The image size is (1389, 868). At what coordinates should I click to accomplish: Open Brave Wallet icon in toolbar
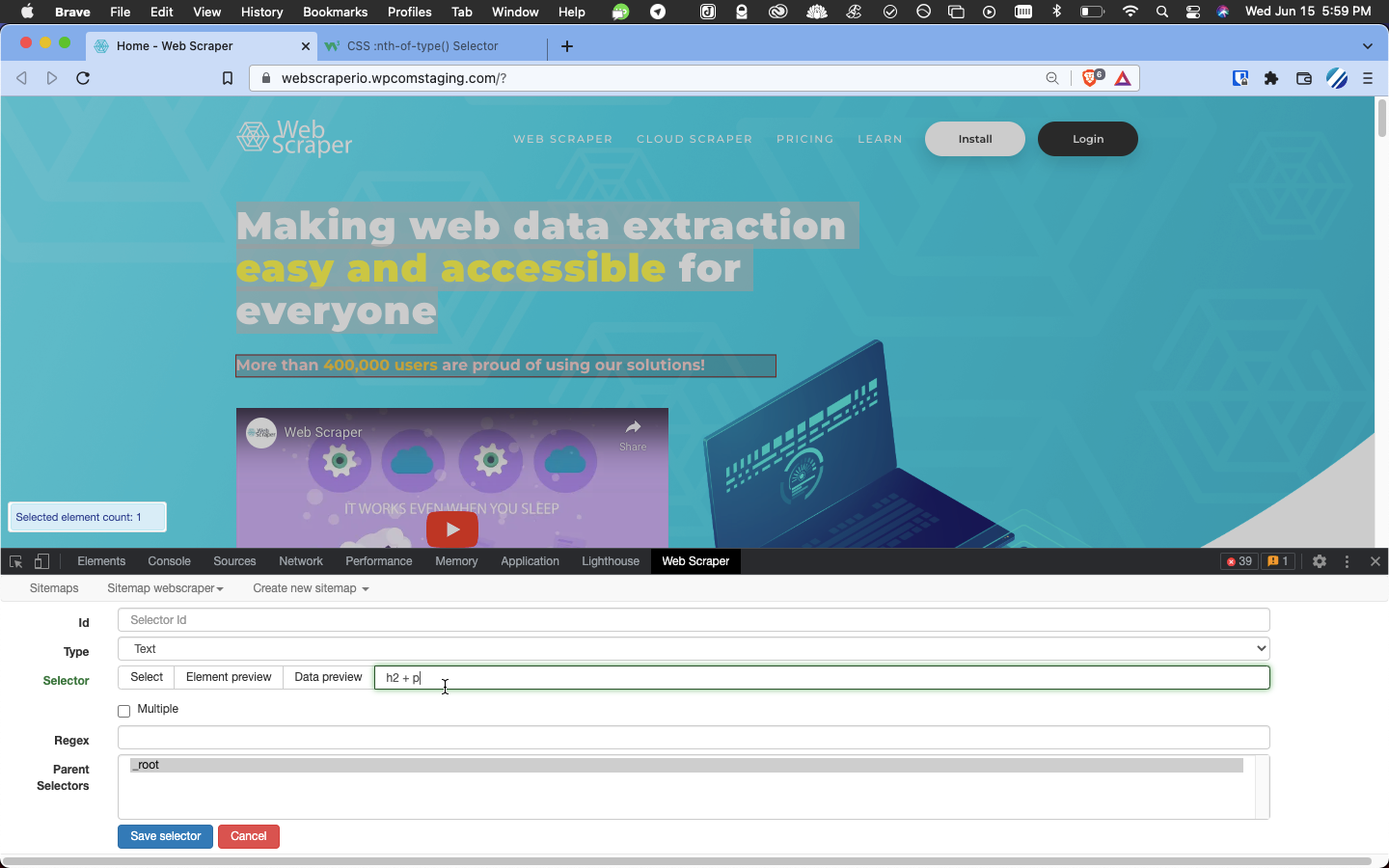[x=1303, y=78]
